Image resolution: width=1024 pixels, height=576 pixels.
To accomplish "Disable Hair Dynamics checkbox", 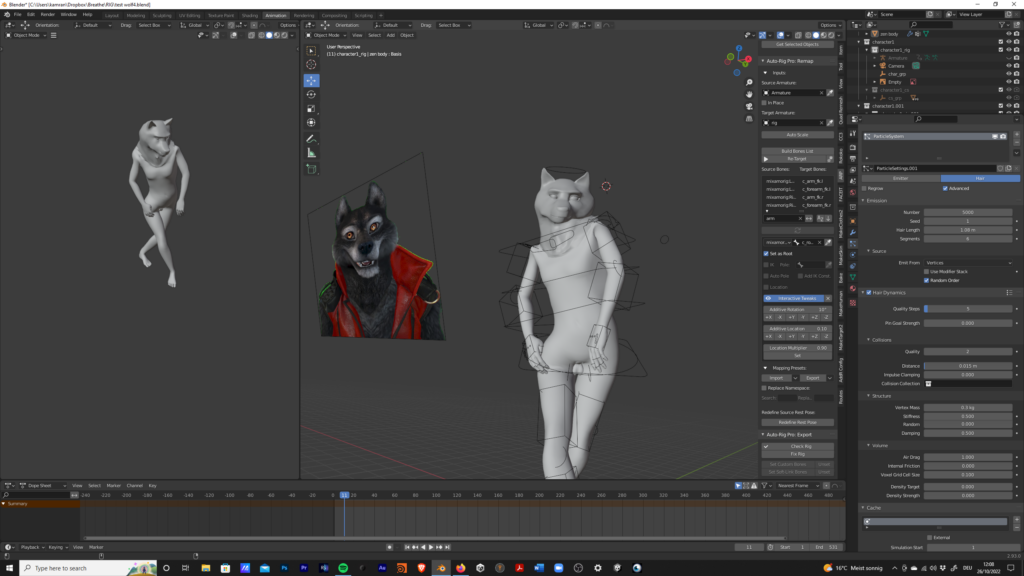I will tap(869, 293).
